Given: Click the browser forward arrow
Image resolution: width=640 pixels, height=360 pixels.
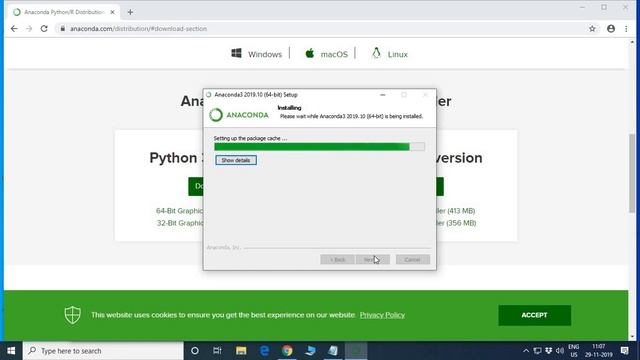Looking at the screenshot, I should [29, 29].
